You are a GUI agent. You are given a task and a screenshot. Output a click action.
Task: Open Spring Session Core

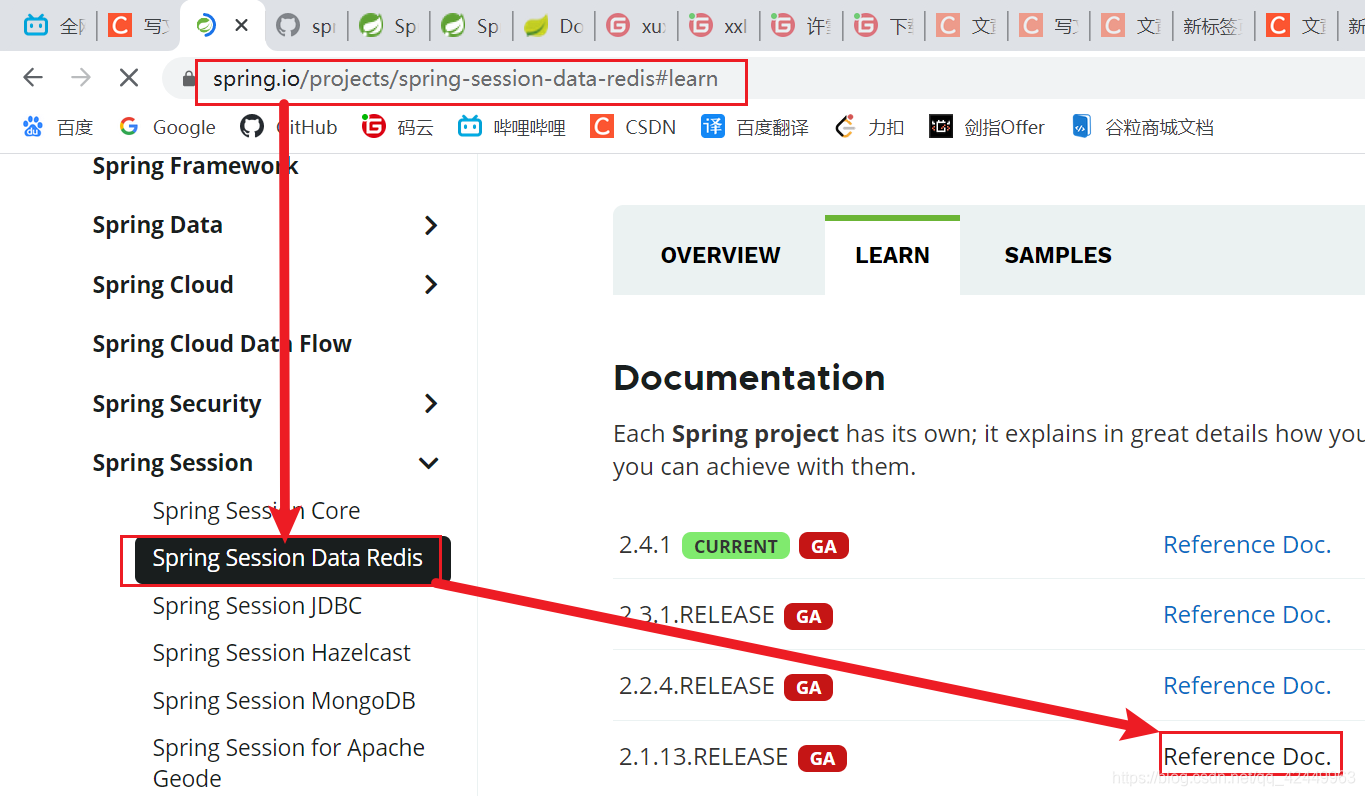point(256,511)
